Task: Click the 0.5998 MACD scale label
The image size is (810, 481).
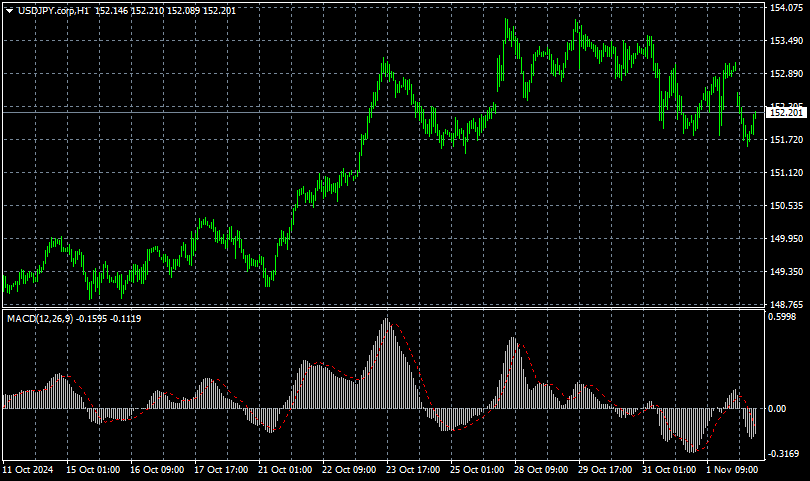Action: tap(782, 317)
